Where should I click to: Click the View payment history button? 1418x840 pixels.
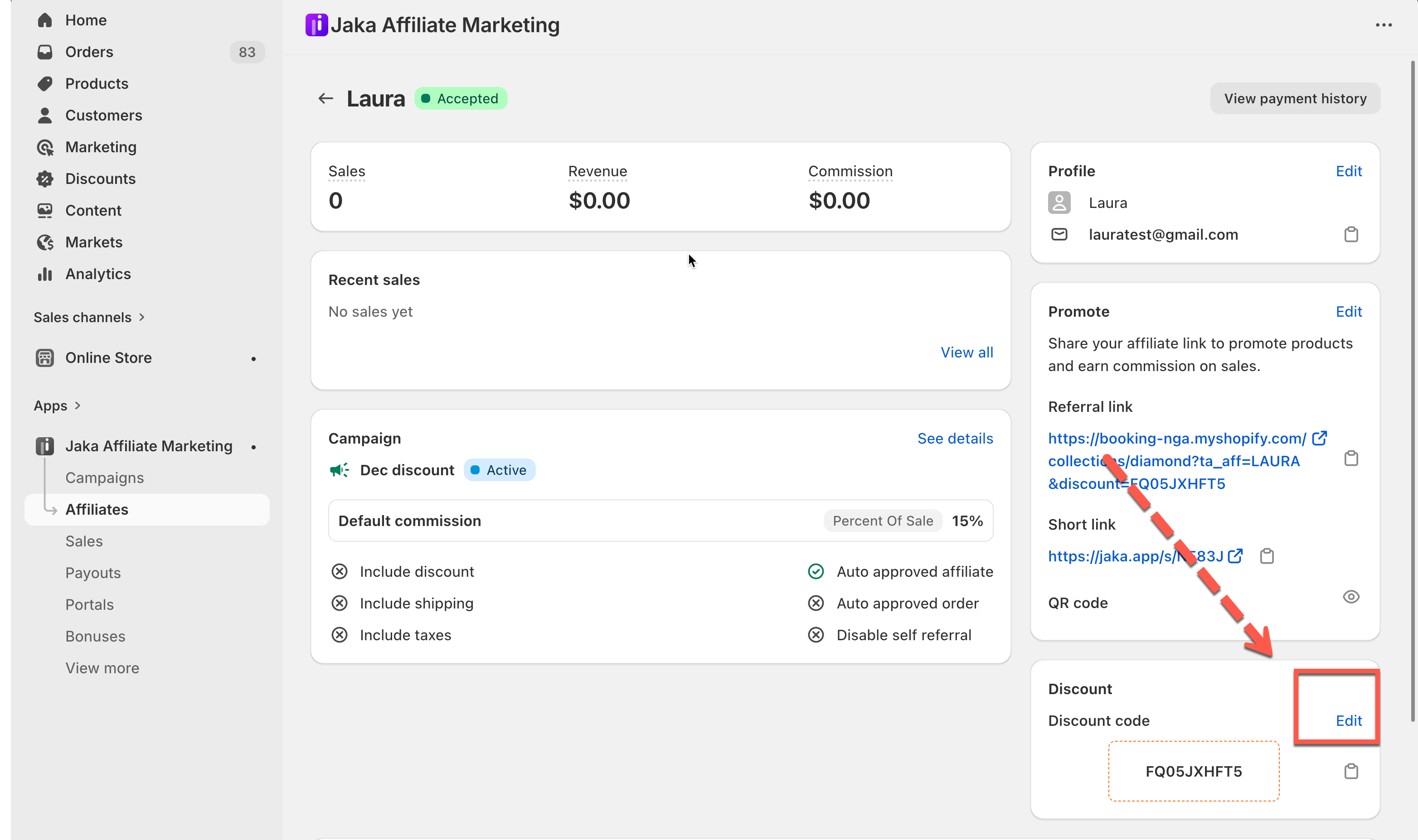(1295, 98)
